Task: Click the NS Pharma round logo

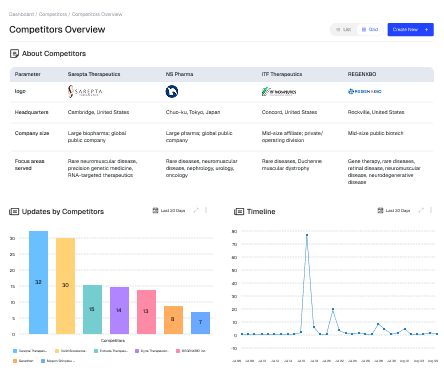Action: tap(172, 91)
